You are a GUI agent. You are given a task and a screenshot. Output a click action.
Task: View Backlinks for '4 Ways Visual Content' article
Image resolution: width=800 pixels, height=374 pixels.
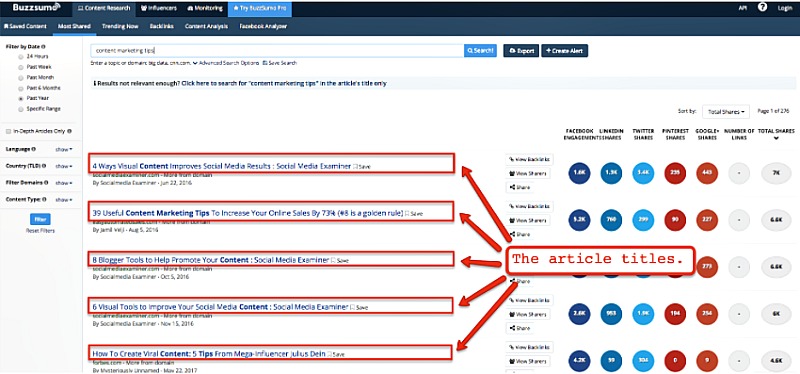pyautogui.click(x=530, y=160)
